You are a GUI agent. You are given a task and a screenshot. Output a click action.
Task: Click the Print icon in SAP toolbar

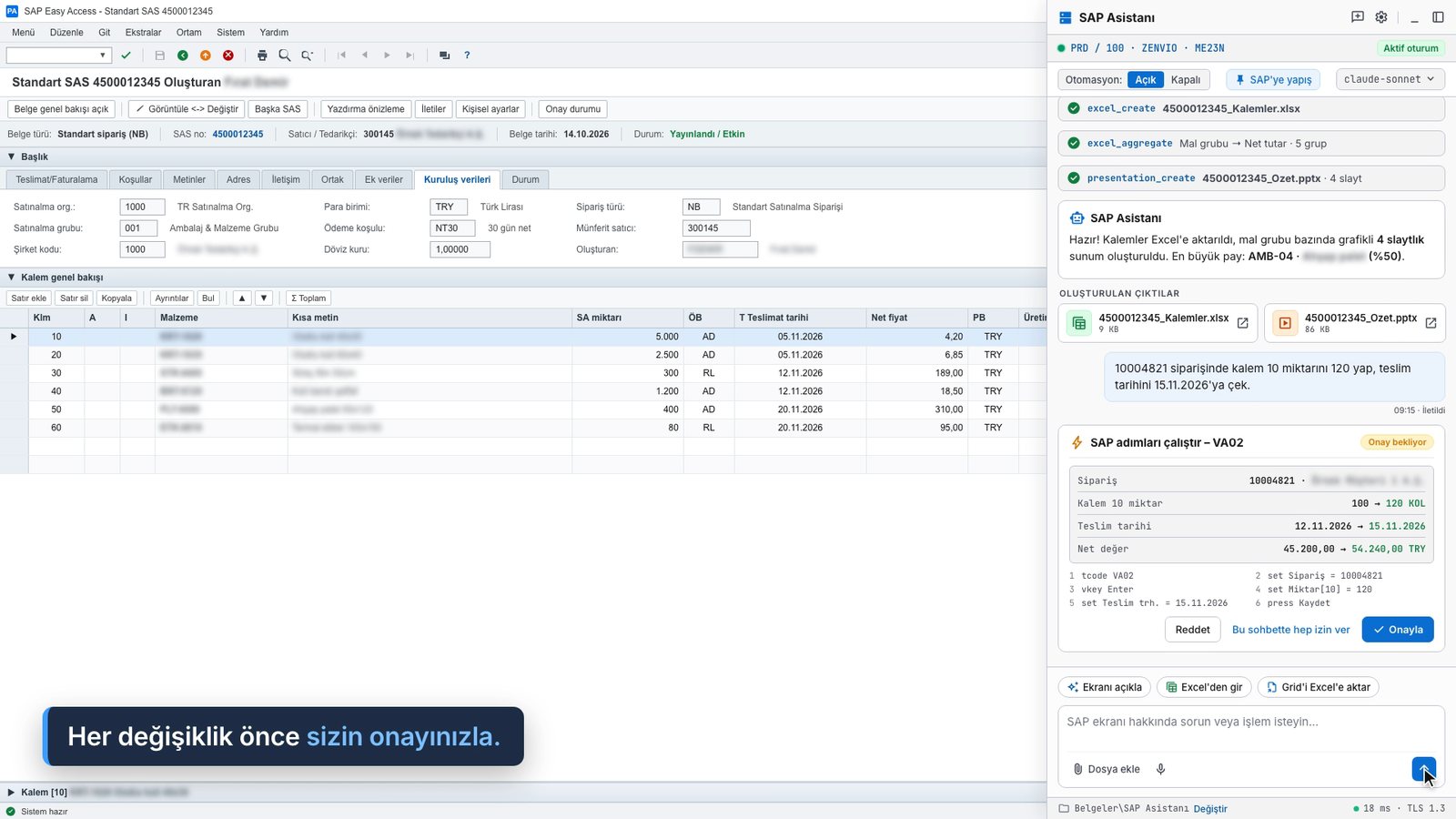coord(262,56)
